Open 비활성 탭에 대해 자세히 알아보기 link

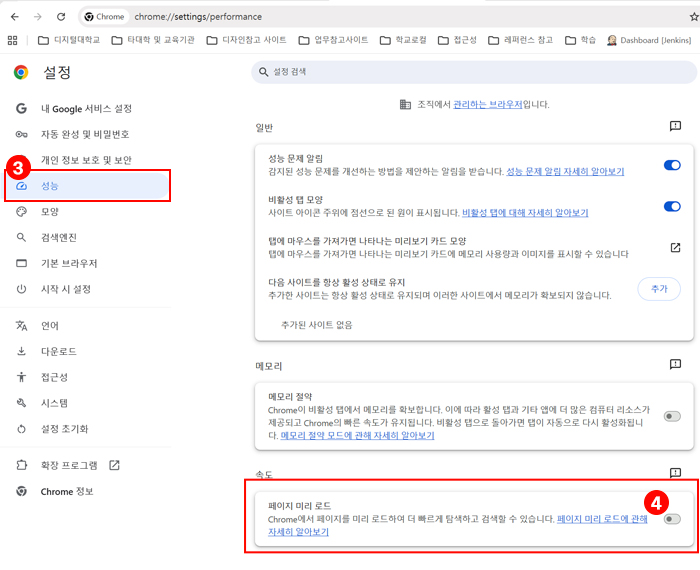tap(525, 213)
